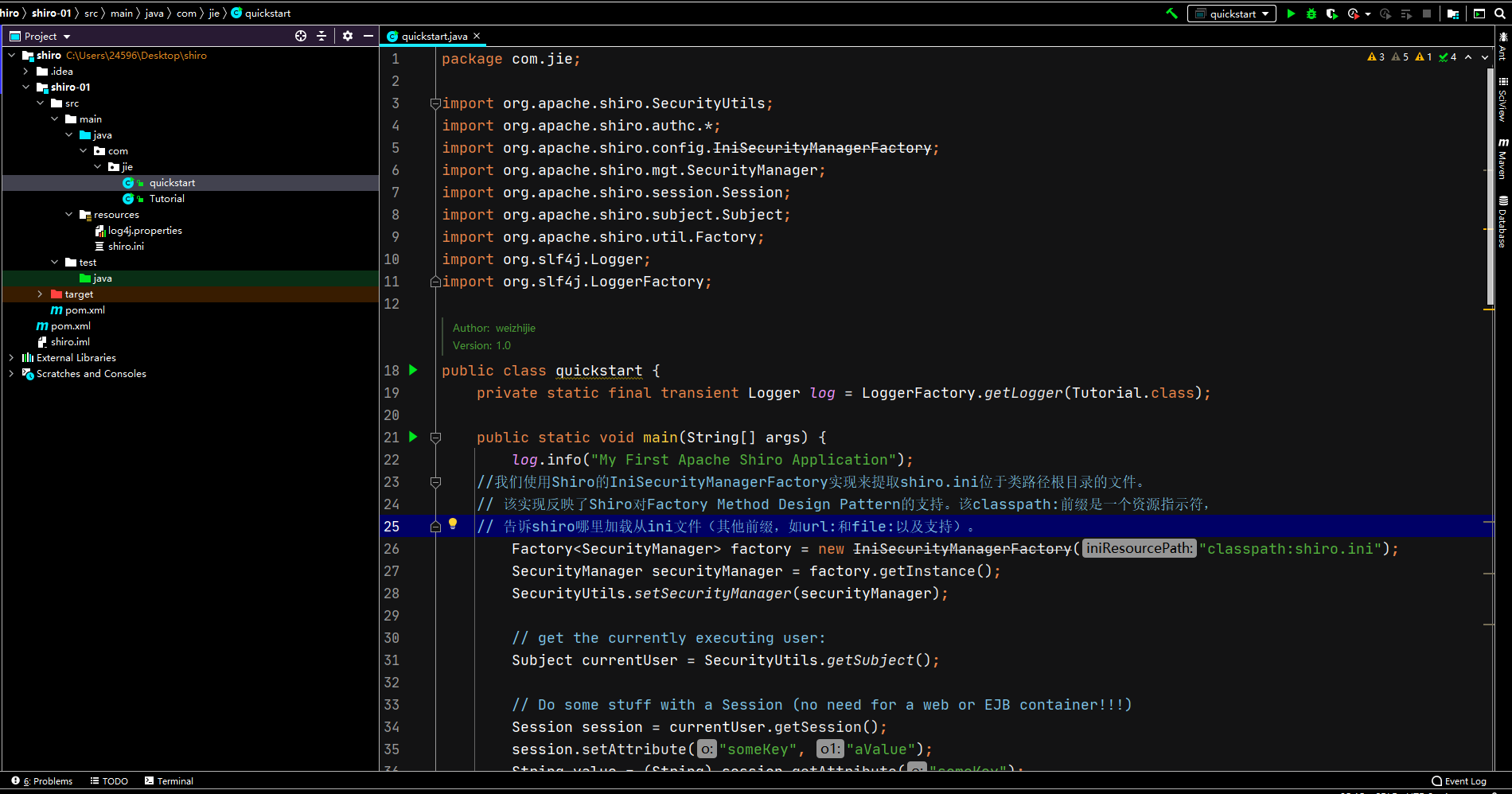Click the locate-file target icon in Project panel
The image size is (1512, 794).
point(301,36)
